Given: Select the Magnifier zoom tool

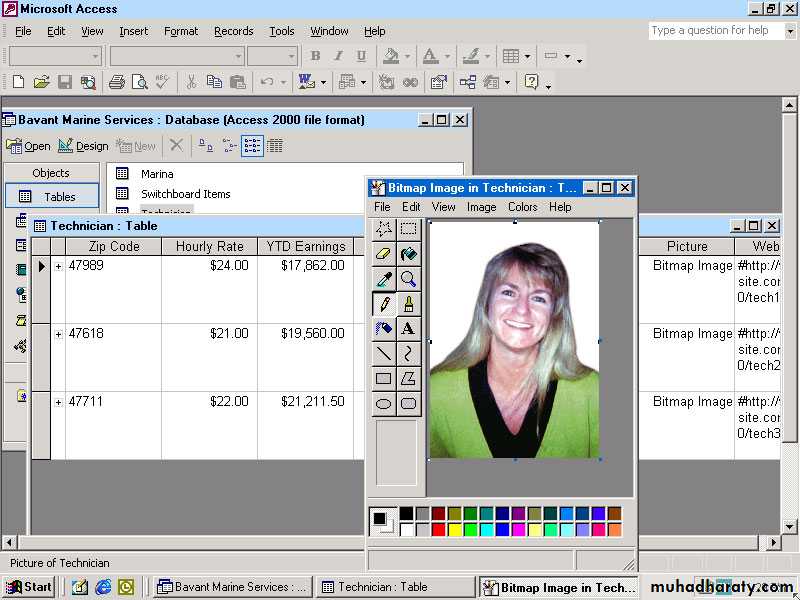Looking at the screenshot, I should (408, 279).
